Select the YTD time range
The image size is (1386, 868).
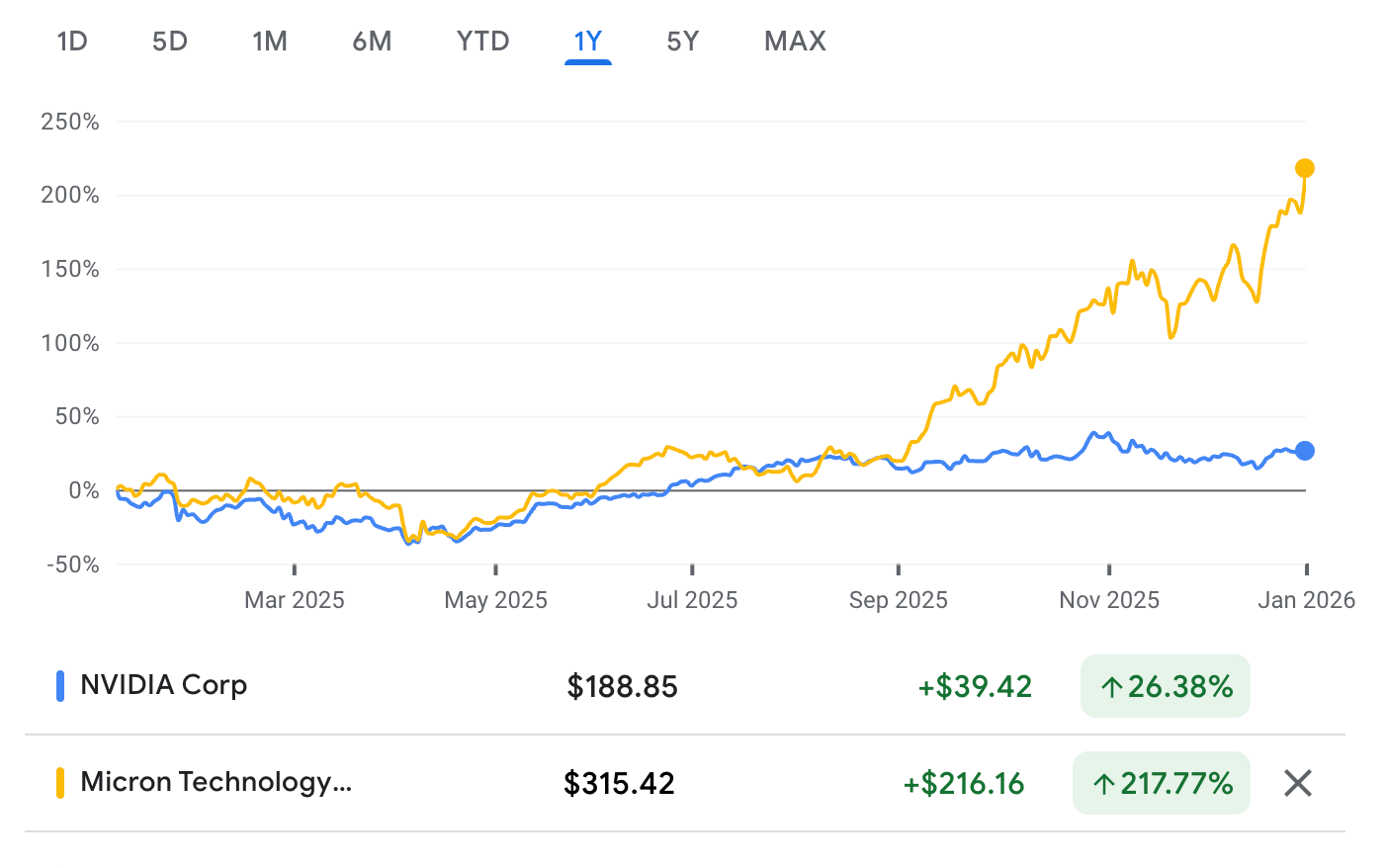click(x=481, y=42)
